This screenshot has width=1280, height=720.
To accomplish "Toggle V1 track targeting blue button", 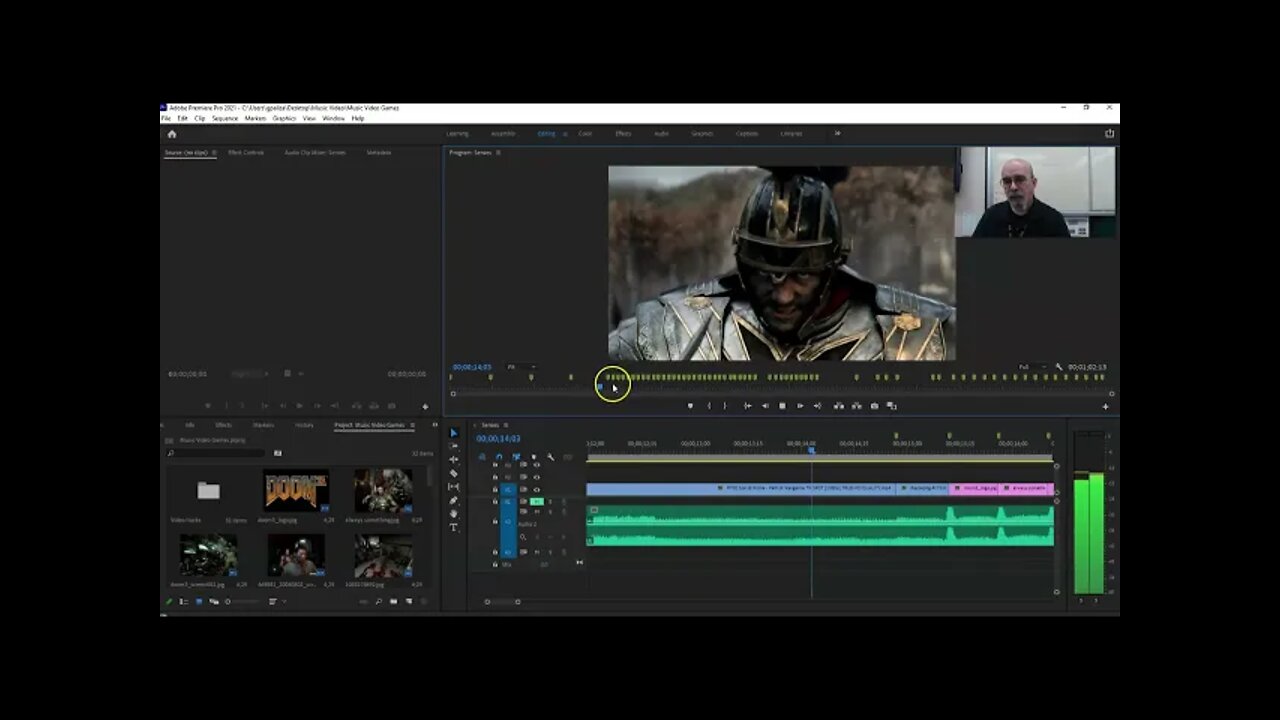I will (508, 490).
